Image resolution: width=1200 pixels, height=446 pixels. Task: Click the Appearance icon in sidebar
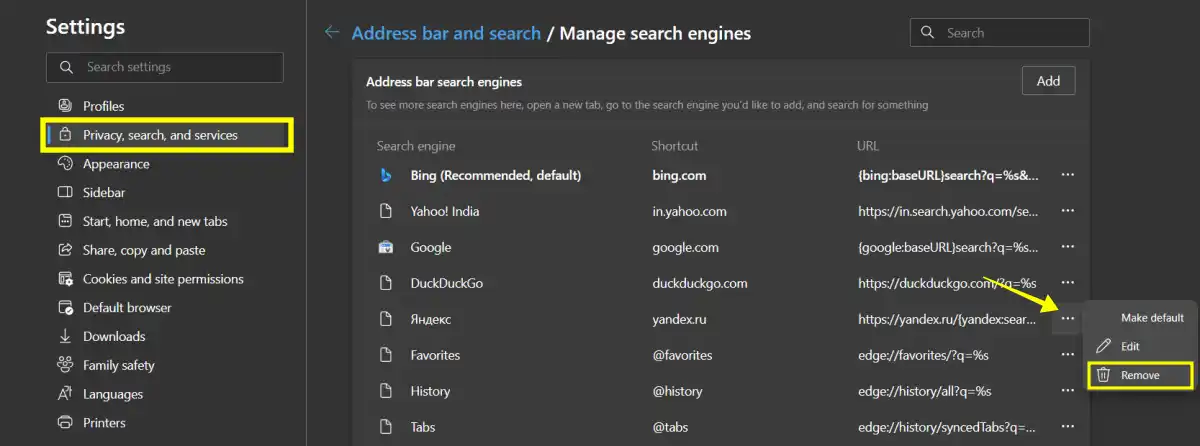pyautogui.click(x=66, y=163)
